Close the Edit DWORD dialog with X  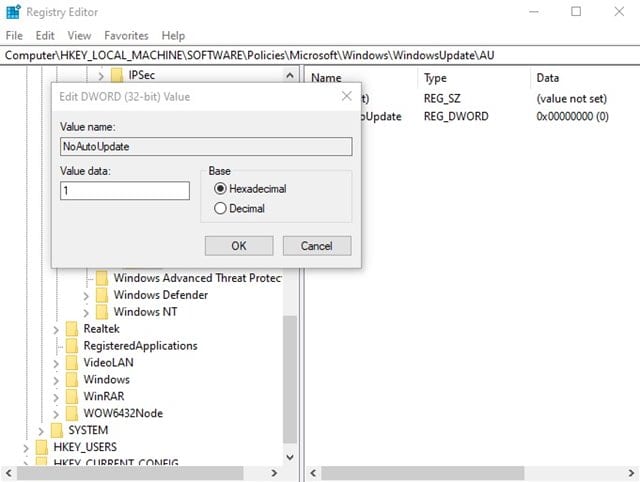tap(346, 96)
